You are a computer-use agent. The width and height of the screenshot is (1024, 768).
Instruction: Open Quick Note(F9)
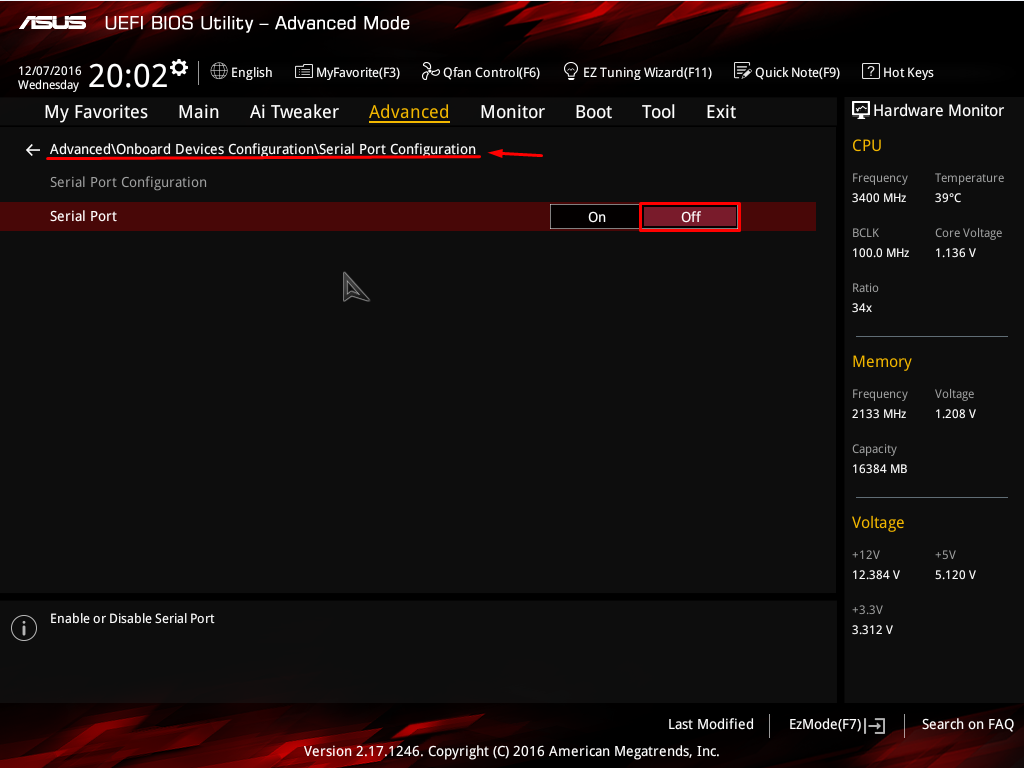click(797, 72)
